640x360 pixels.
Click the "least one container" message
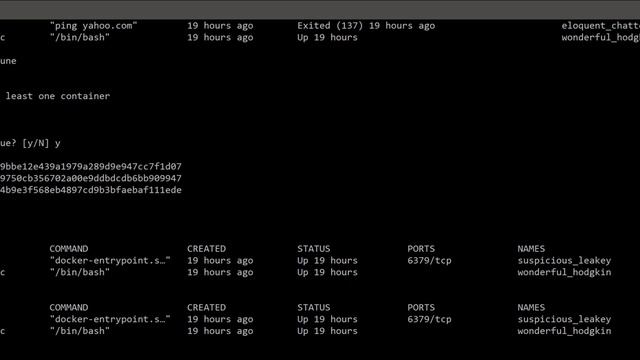pyautogui.click(x=58, y=96)
